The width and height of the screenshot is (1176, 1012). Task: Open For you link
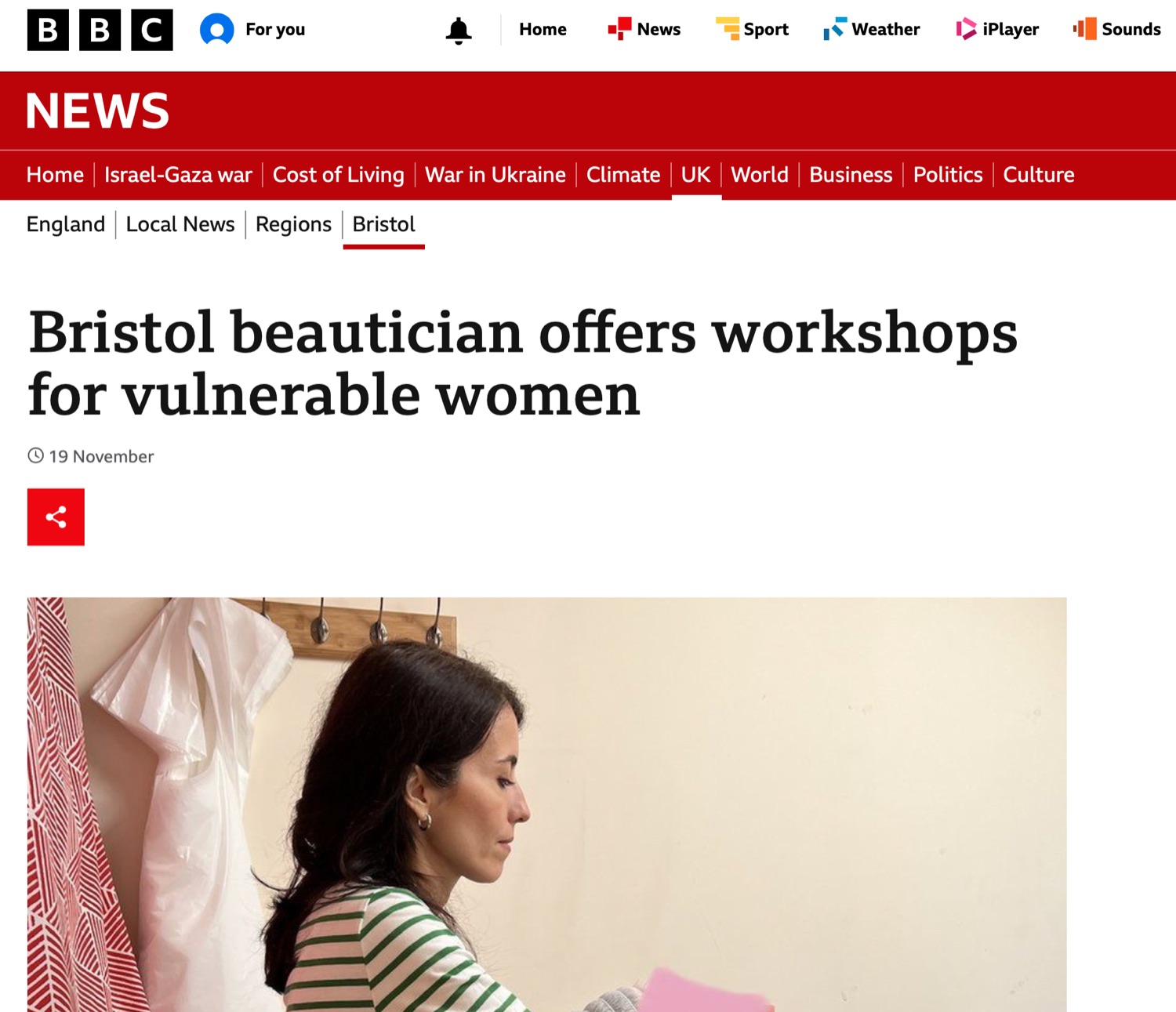point(275,30)
